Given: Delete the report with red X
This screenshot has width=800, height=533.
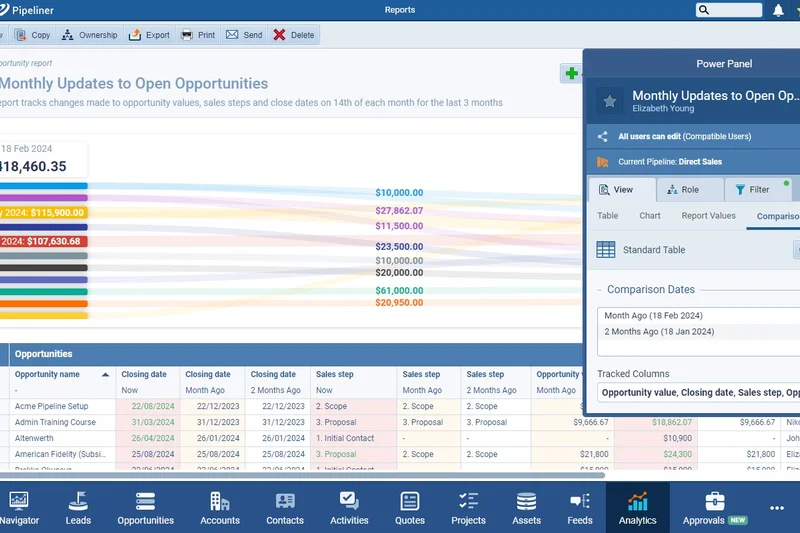Looking at the screenshot, I should tap(294, 35).
